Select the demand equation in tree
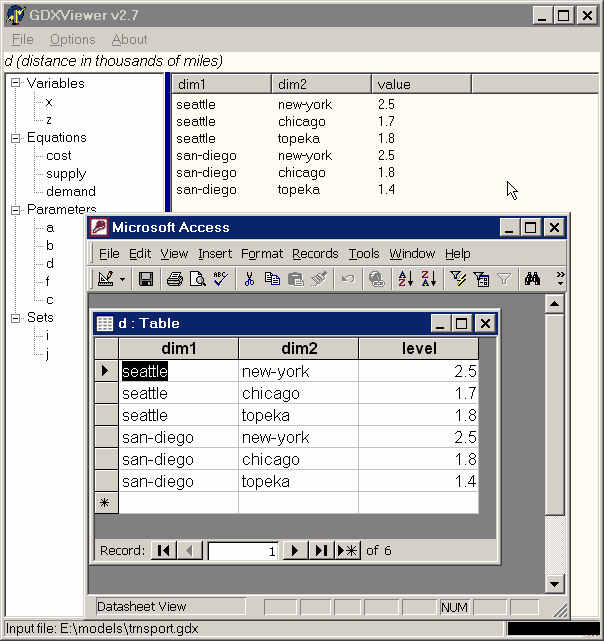This screenshot has height=641, width=604. tap(71, 192)
